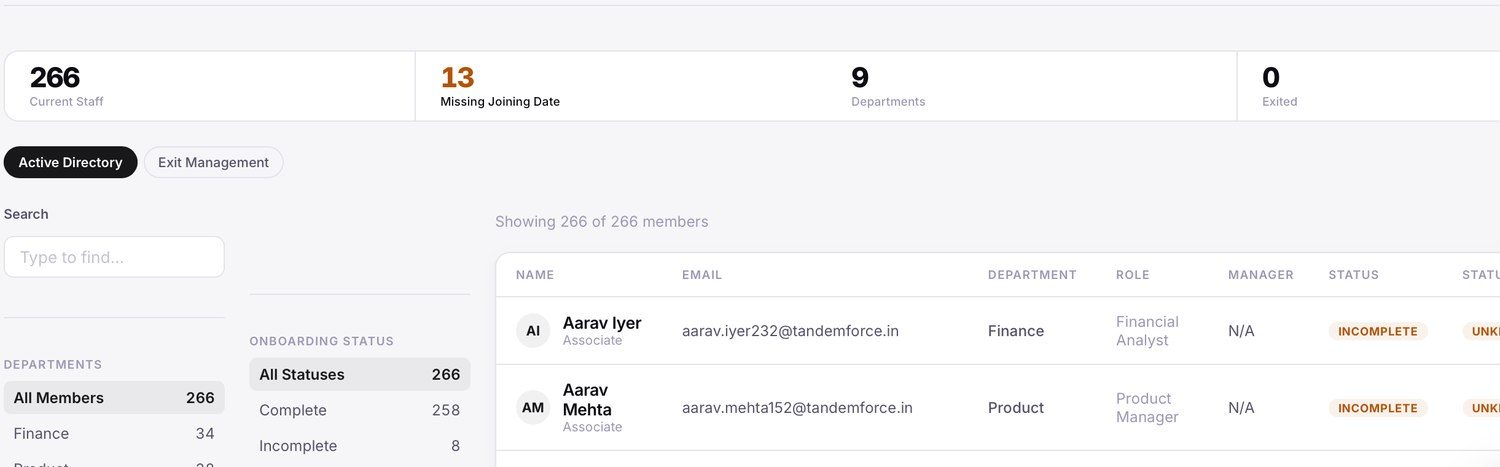Open the Current Staff 266 stat card

click(x=210, y=86)
